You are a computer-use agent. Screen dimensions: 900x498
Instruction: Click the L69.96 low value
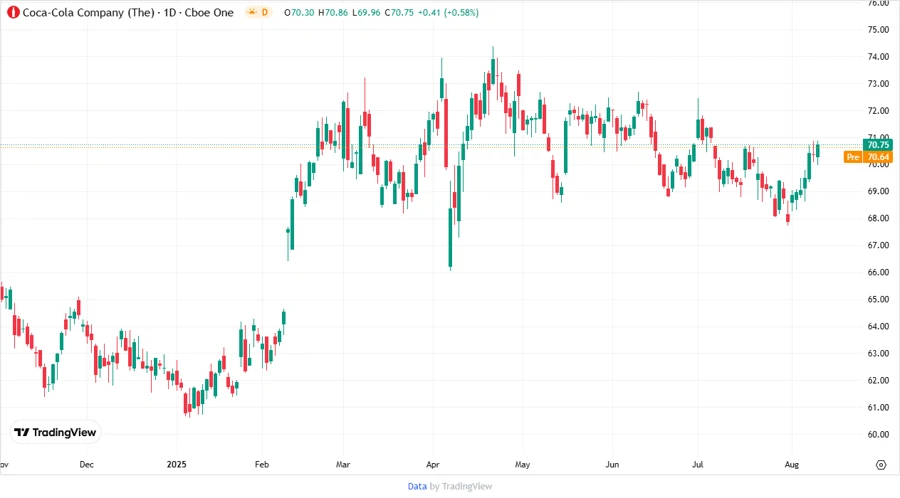click(x=366, y=13)
